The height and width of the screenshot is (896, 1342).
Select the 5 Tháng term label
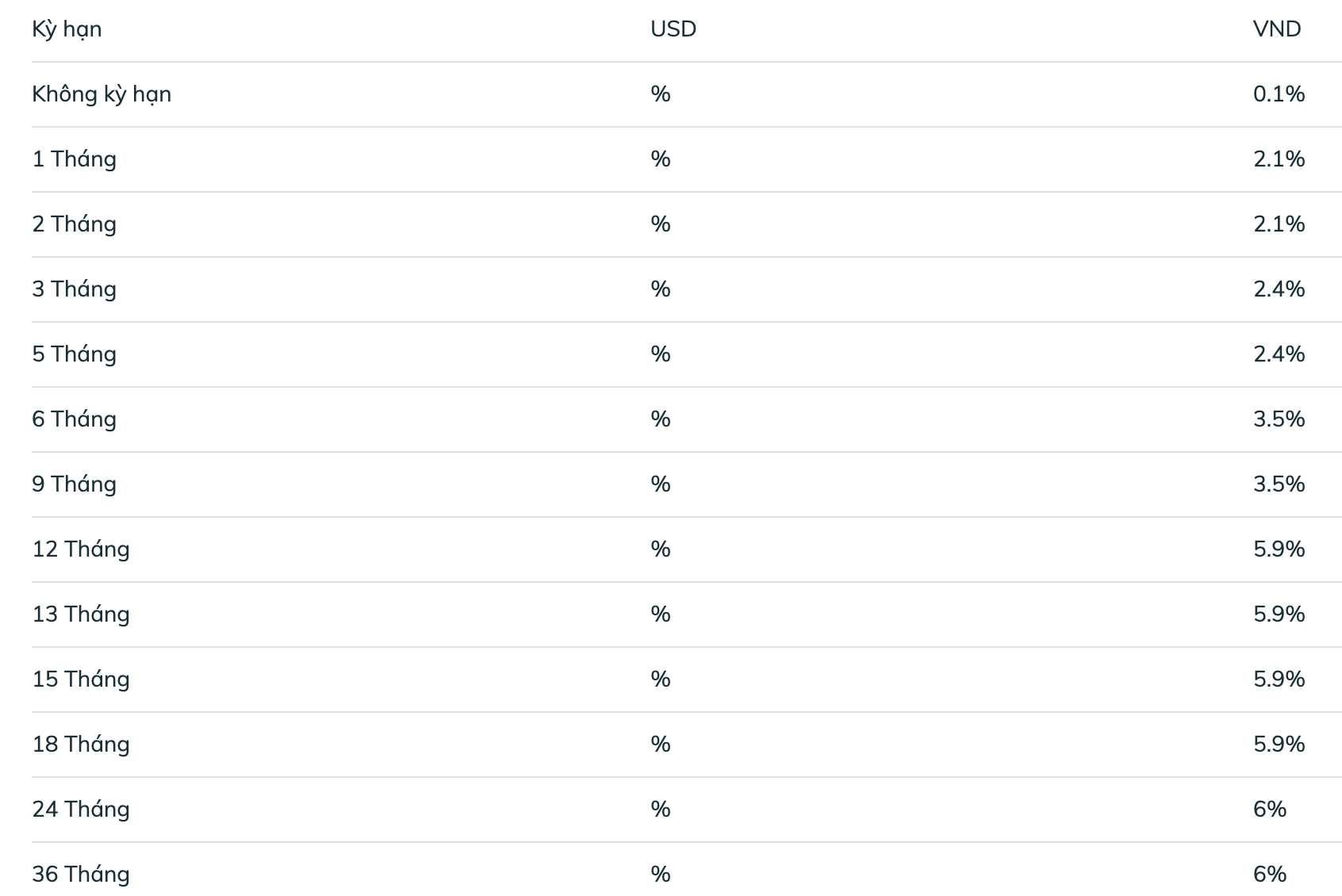click(x=74, y=354)
